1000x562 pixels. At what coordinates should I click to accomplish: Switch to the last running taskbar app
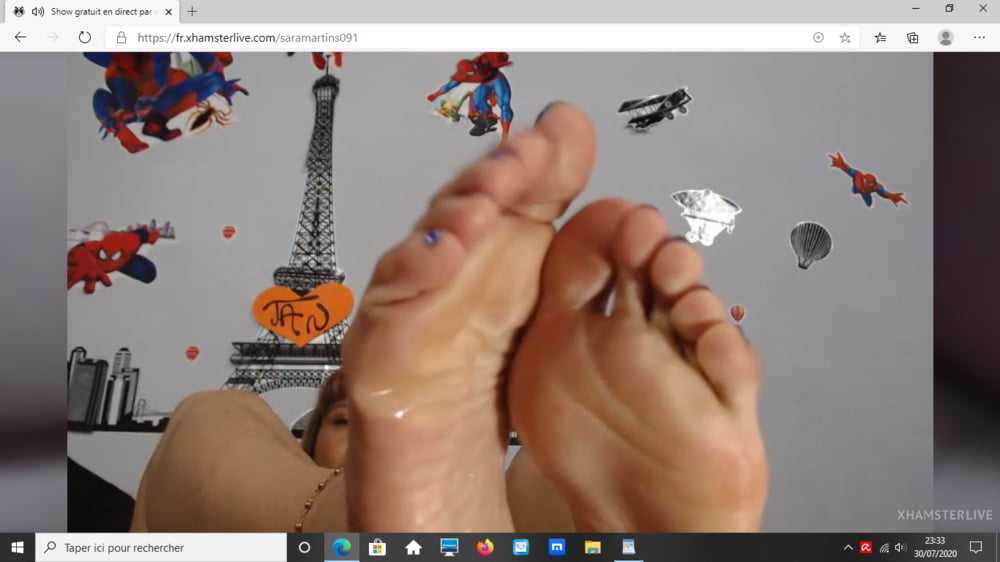tap(628, 547)
